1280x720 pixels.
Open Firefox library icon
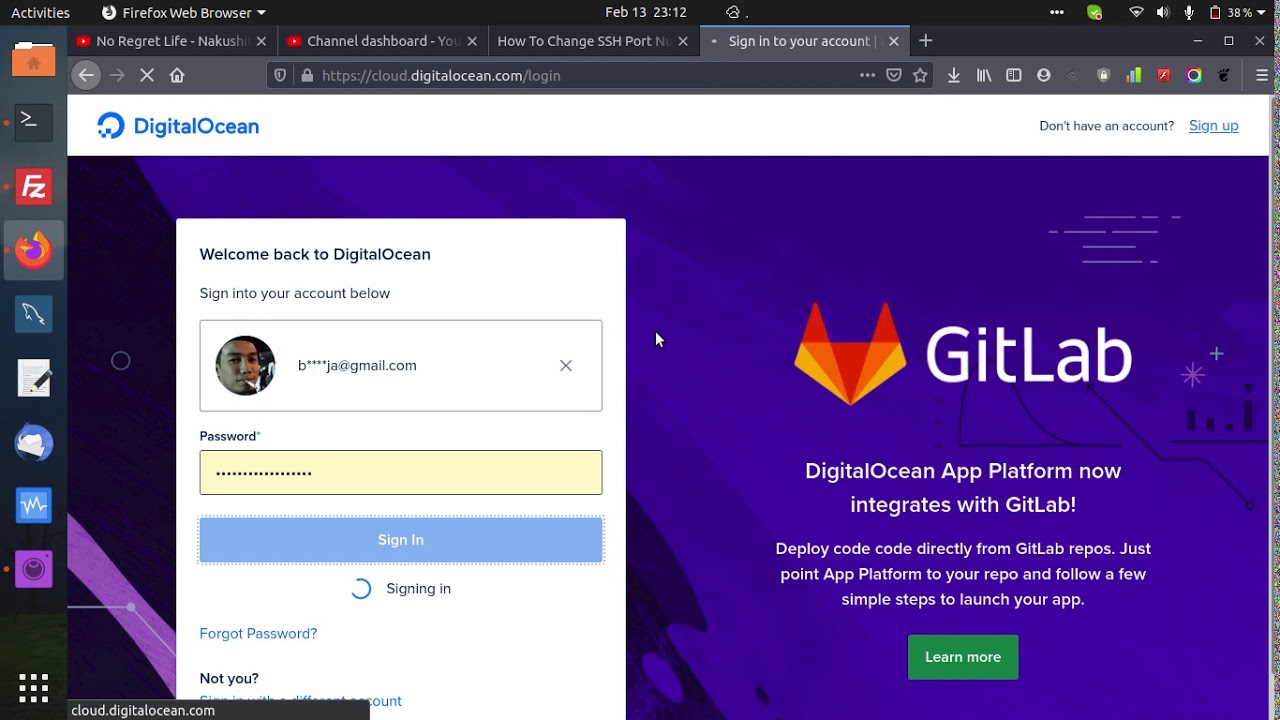tap(984, 75)
